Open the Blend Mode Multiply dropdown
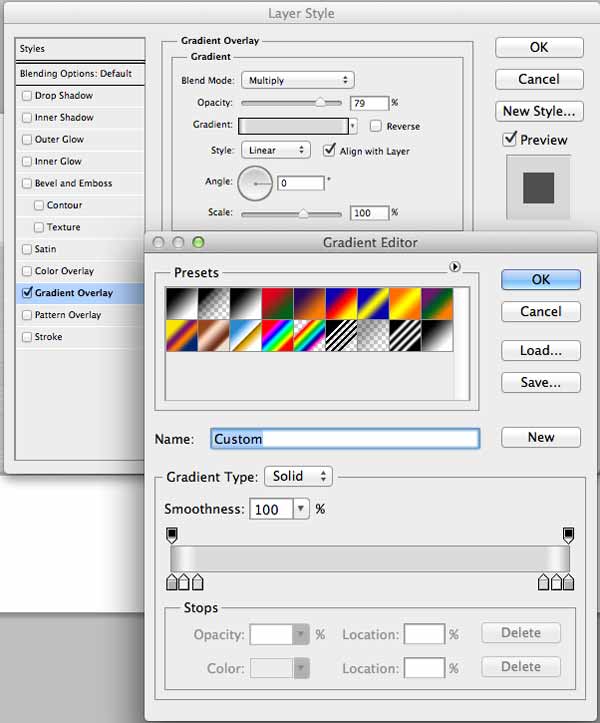 click(x=297, y=80)
